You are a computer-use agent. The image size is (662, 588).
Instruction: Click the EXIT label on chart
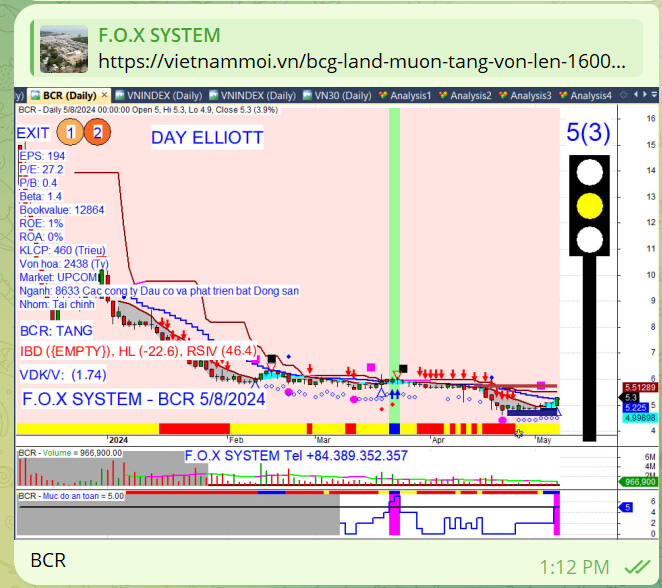(x=33, y=133)
